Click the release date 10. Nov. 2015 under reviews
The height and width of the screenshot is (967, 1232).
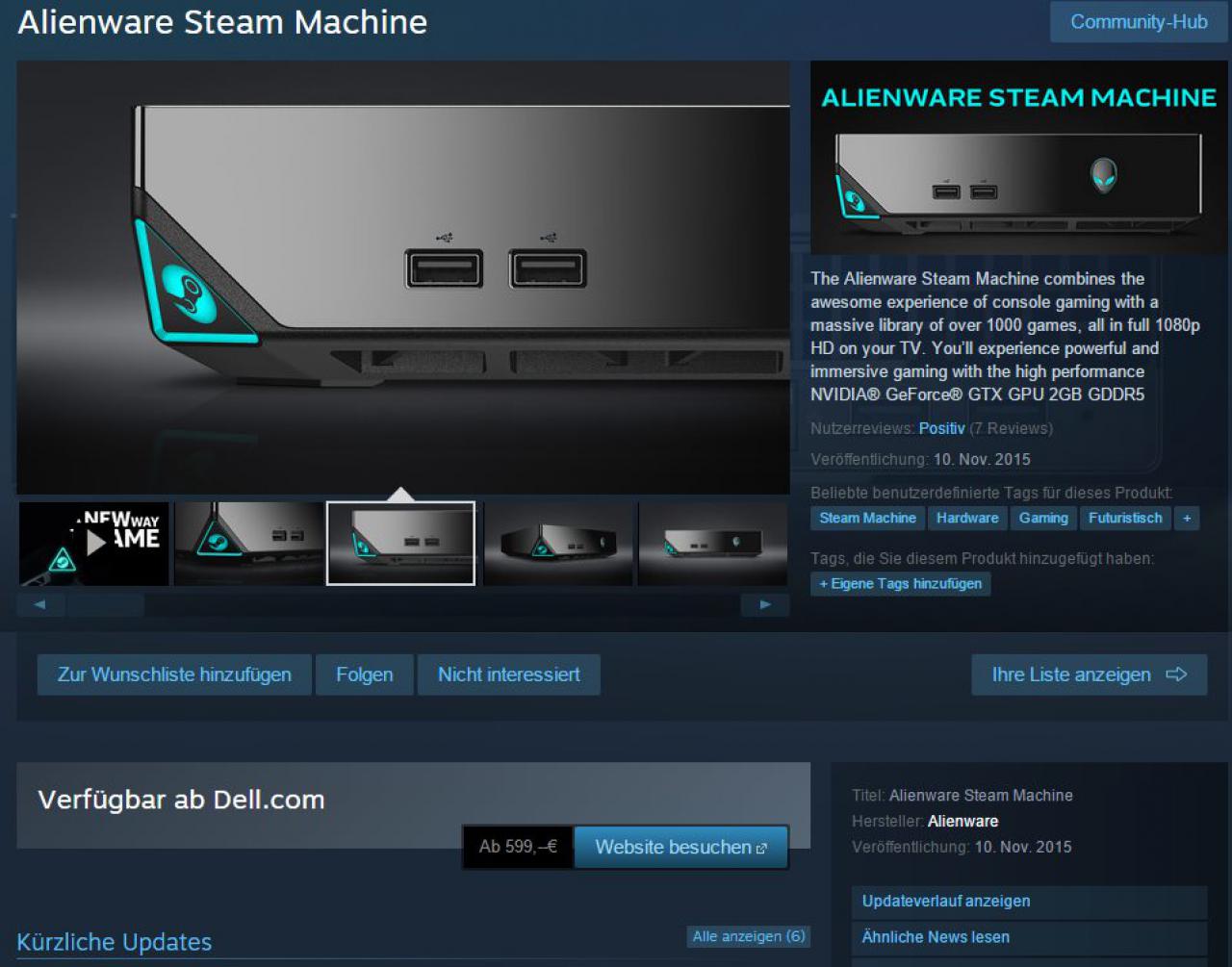tap(982, 459)
